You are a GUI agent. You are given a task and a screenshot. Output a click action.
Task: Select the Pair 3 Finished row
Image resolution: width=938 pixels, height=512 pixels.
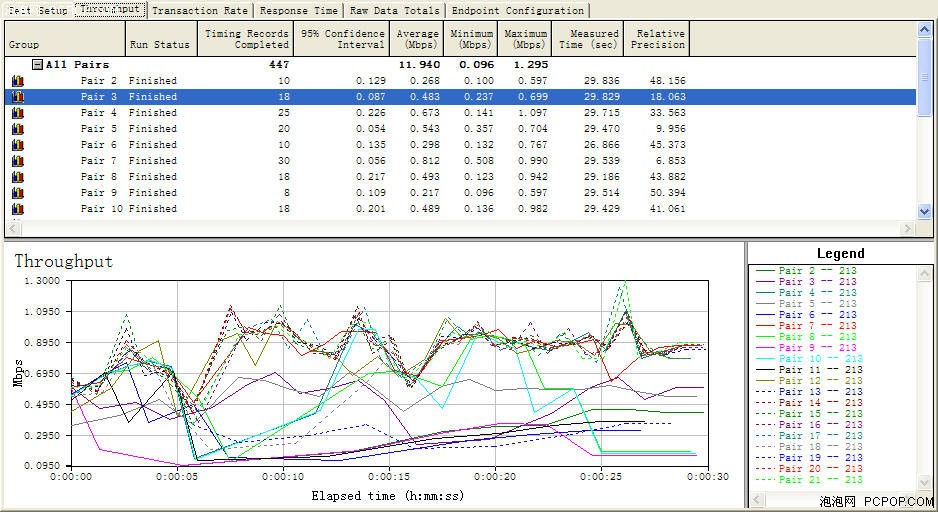click(460, 97)
